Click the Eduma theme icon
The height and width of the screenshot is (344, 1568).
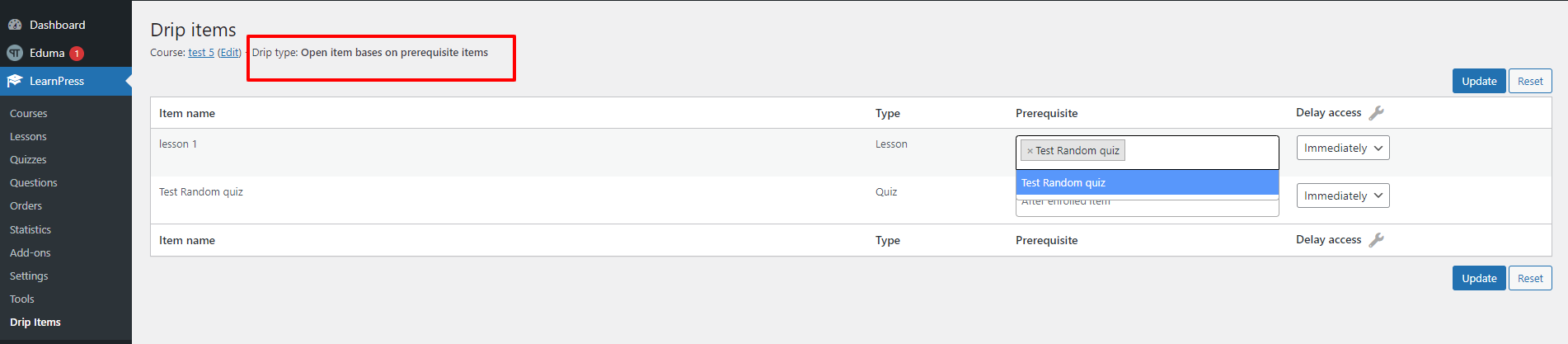click(15, 53)
